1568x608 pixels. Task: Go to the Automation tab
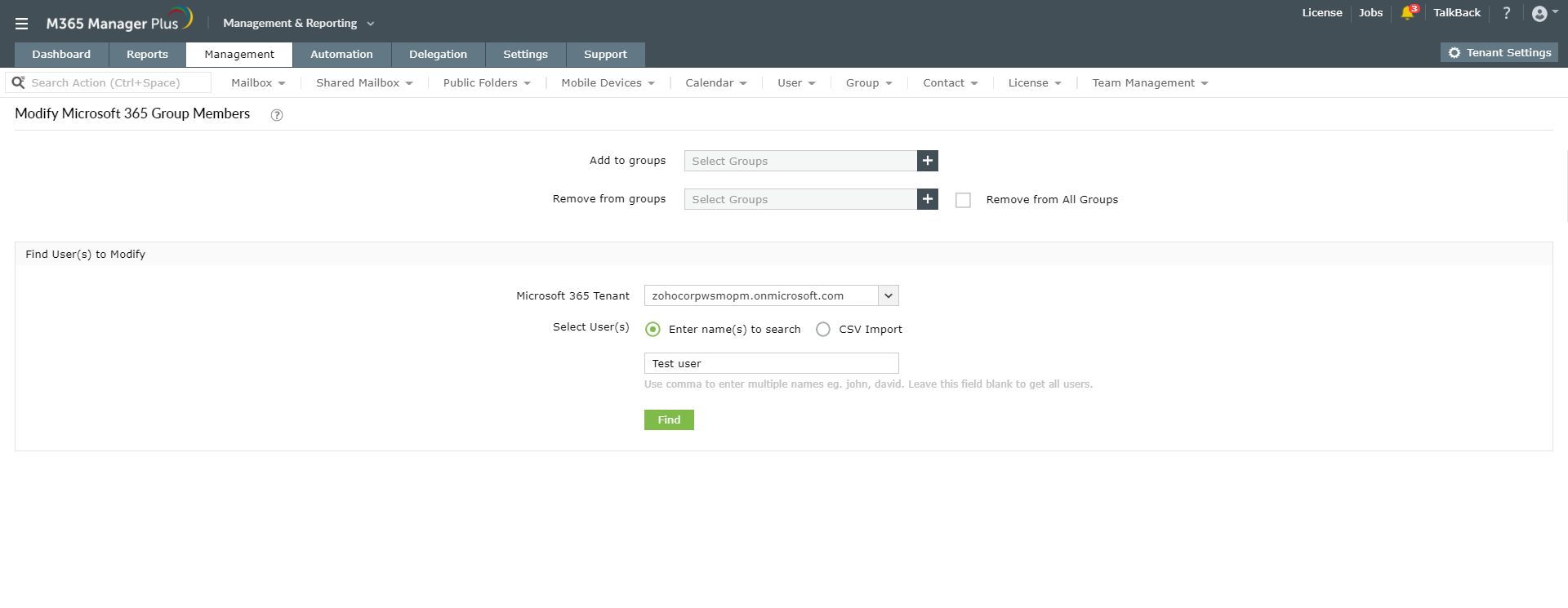(x=341, y=55)
